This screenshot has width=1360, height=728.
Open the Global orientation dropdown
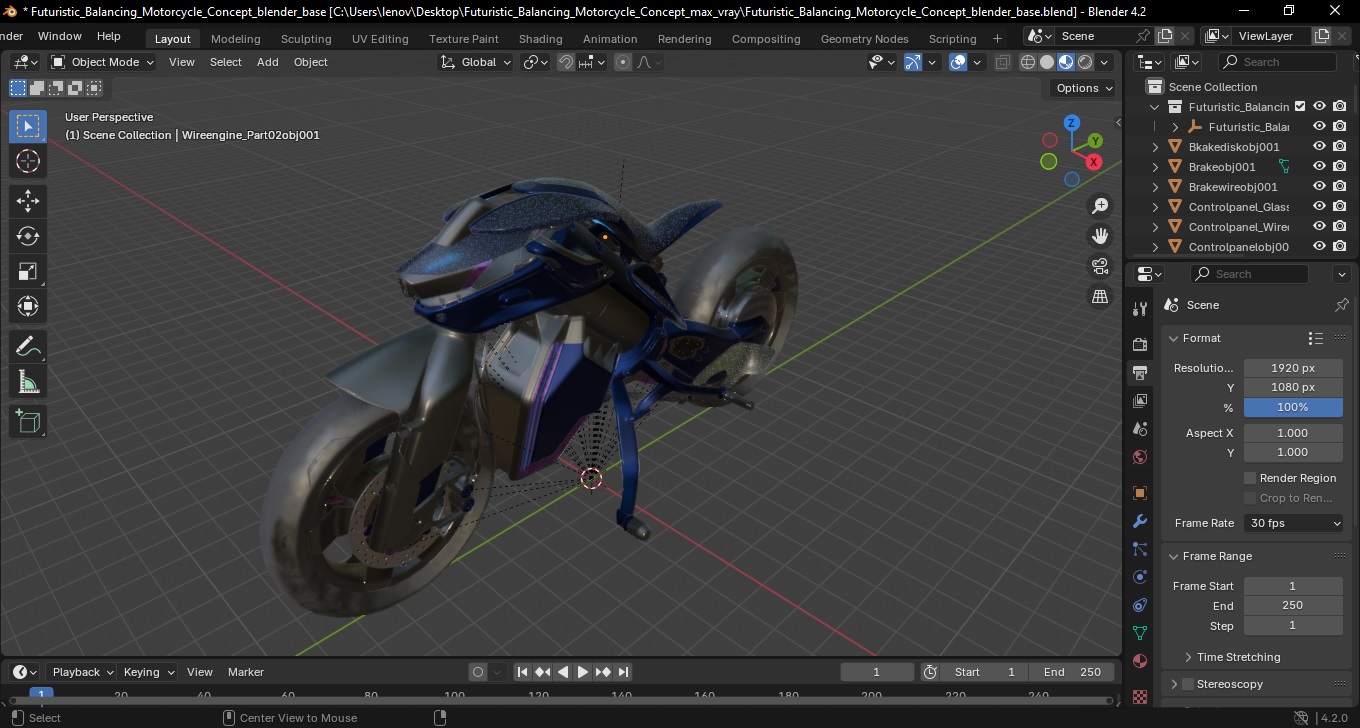(476, 62)
